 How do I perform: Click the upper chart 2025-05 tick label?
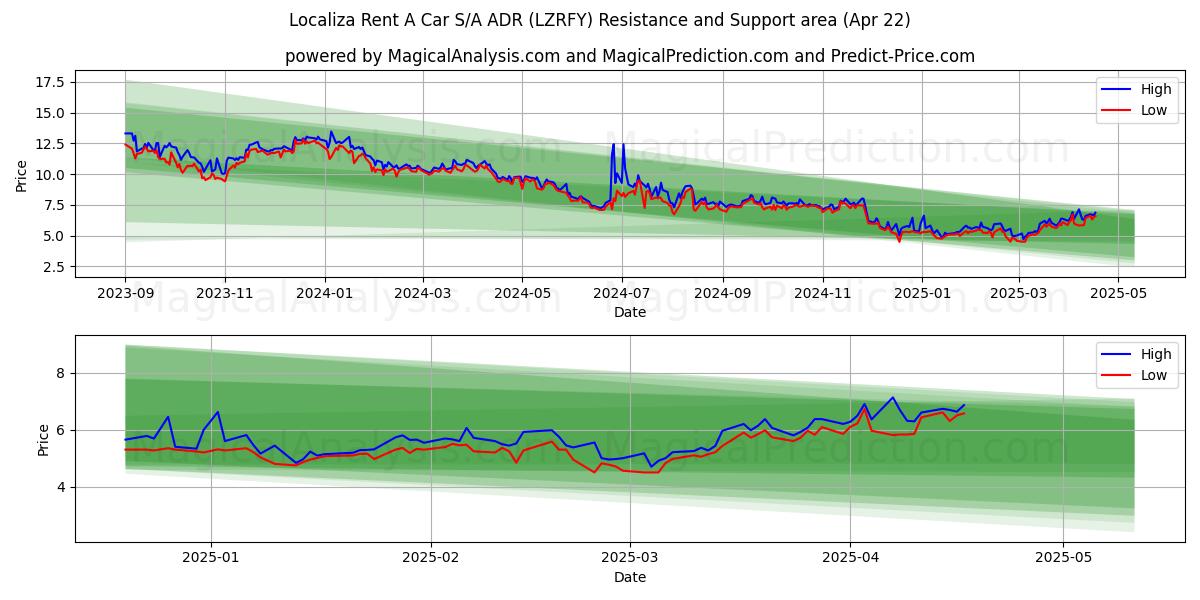[1118, 294]
